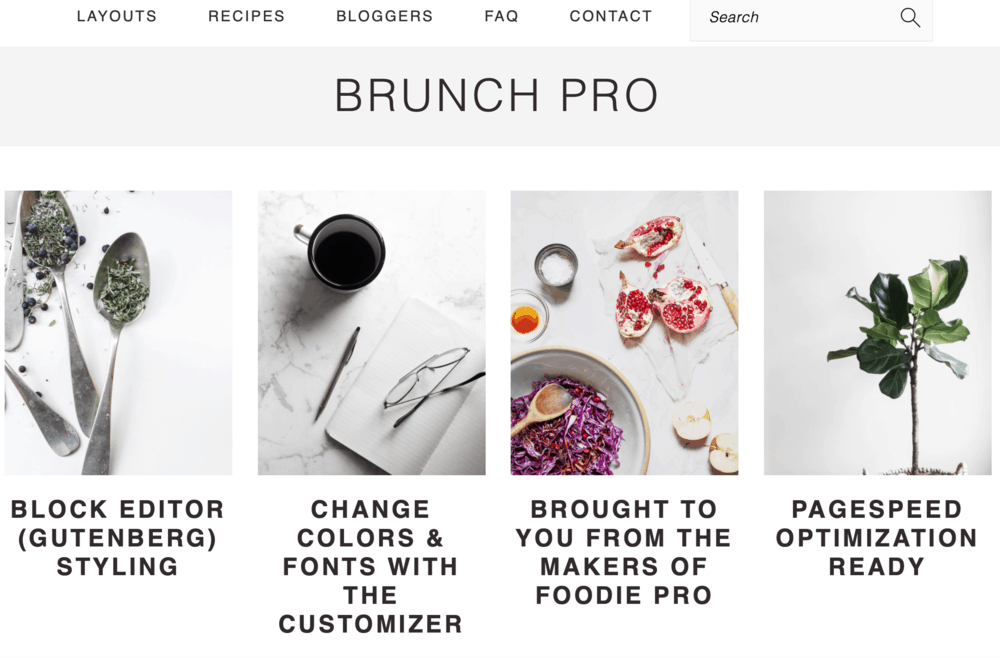Open the LAYOUTS menu item
This screenshot has width=1000, height=658.
[x=116, y=16]
